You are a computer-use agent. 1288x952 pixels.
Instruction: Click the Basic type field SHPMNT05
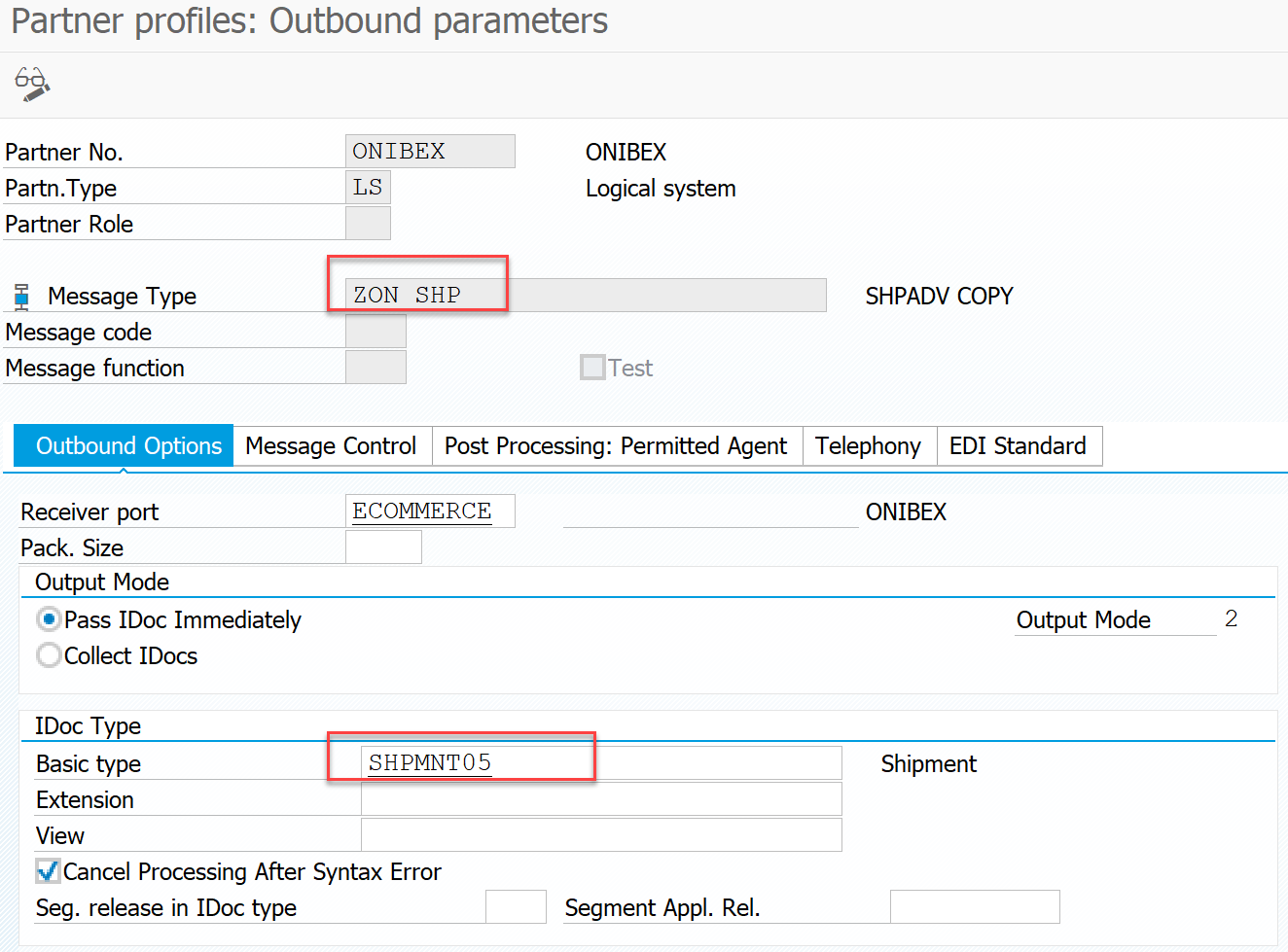click(x=600, y=763)
